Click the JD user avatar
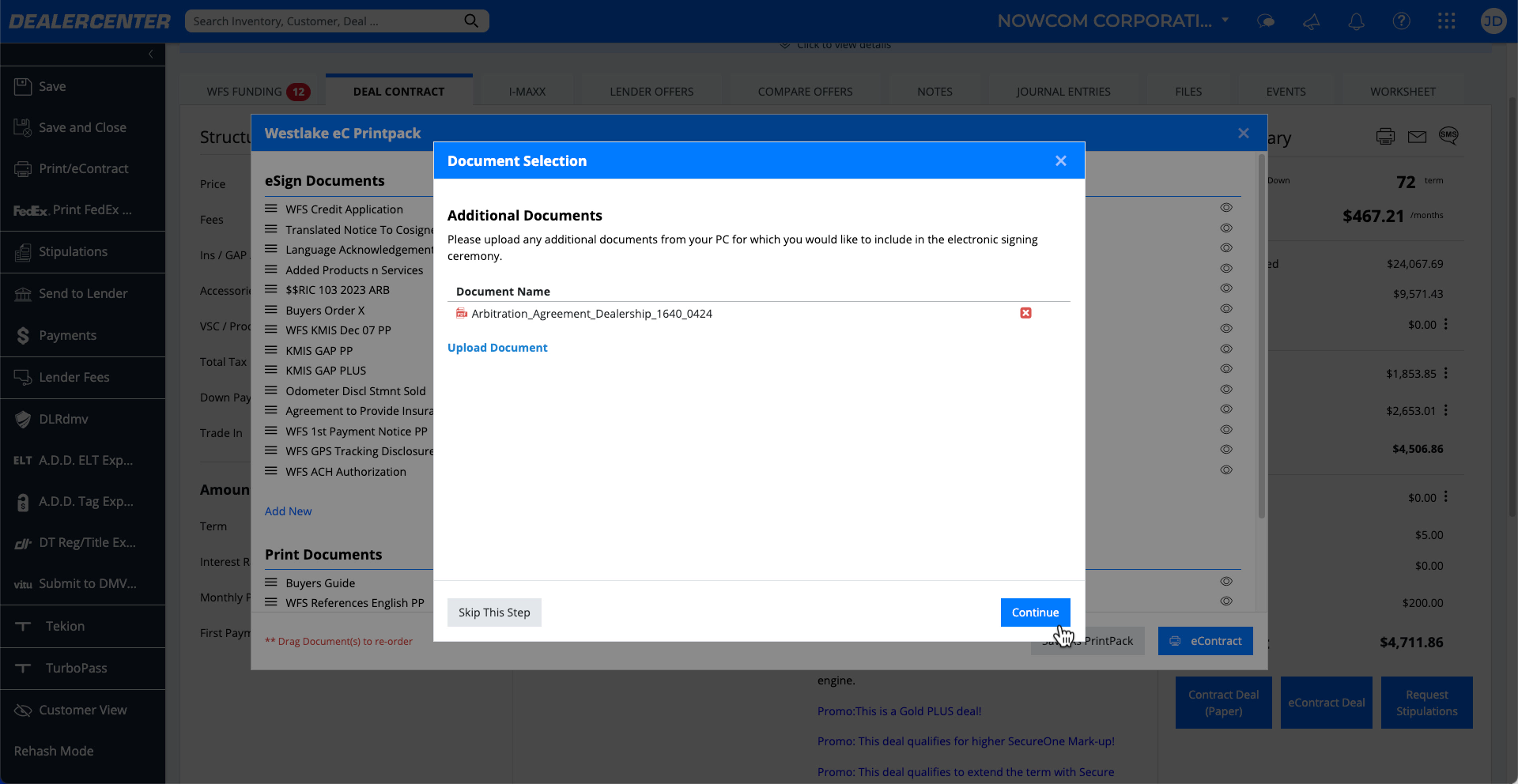1518x784 pixels. point(1493,21)
